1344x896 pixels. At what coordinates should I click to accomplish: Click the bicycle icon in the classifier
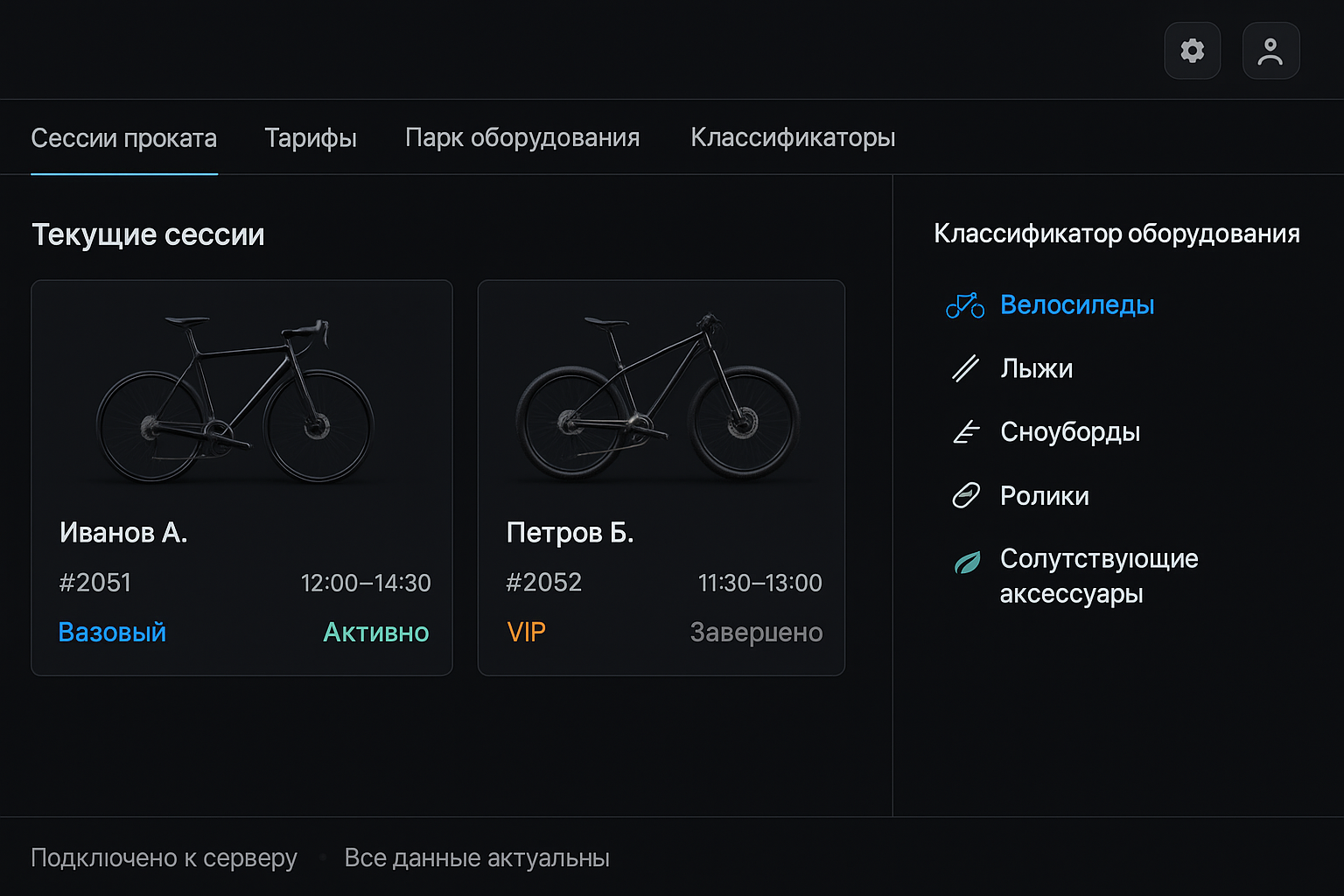(965, 305)
